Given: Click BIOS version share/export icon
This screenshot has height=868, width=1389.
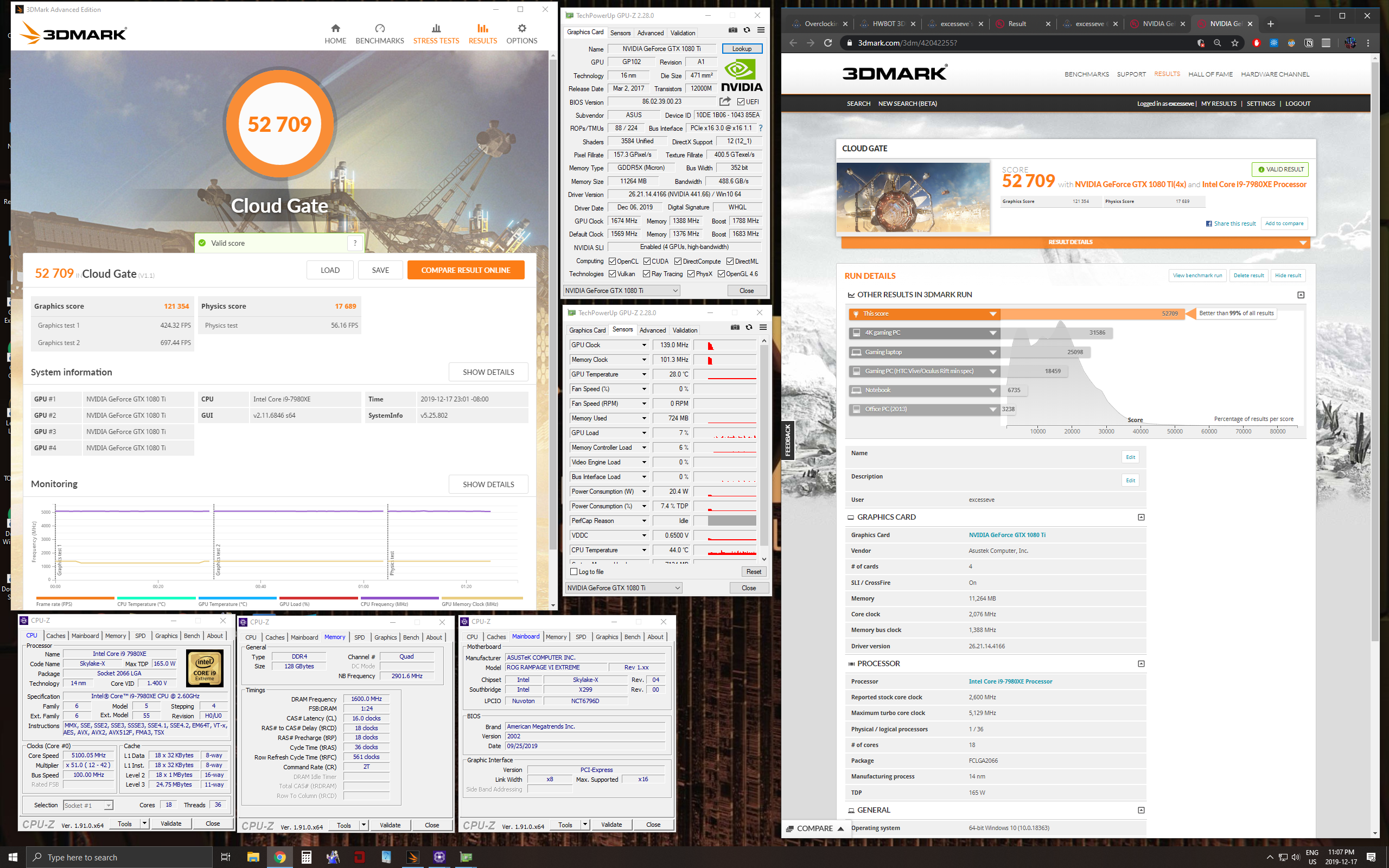Looking at the screenshot, I should (x=725, y=101).
